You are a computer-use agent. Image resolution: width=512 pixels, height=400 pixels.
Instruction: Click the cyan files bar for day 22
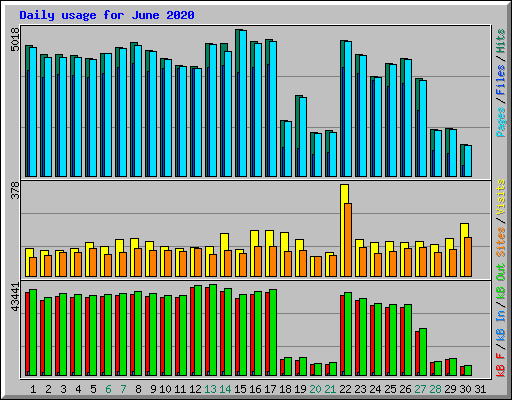point(348,109)
